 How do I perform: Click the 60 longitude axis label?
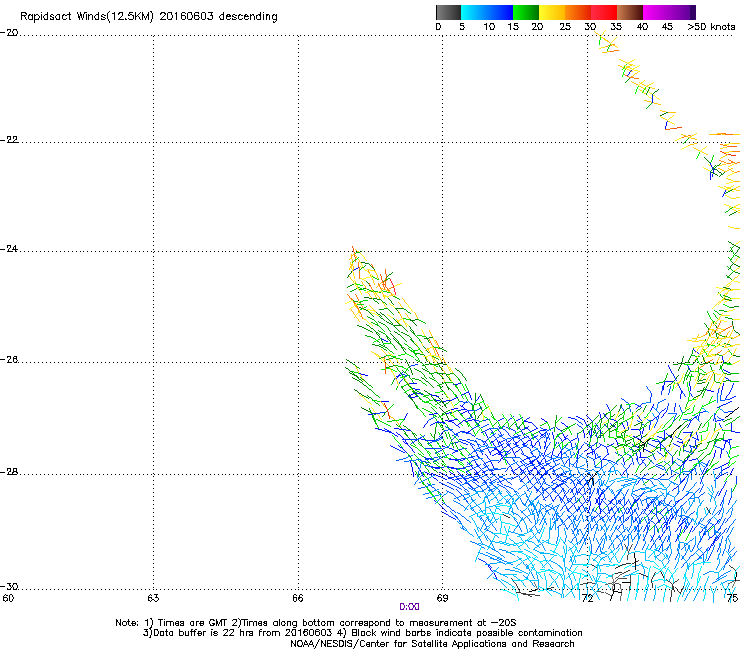pyautogui.click(x=8, y=599)
